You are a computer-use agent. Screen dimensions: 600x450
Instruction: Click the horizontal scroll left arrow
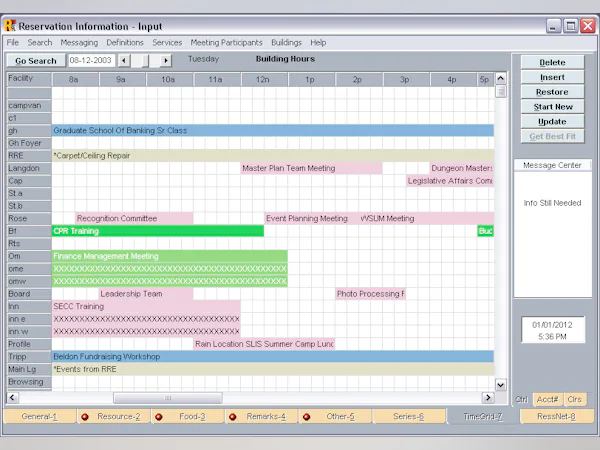tap(12, 398)
